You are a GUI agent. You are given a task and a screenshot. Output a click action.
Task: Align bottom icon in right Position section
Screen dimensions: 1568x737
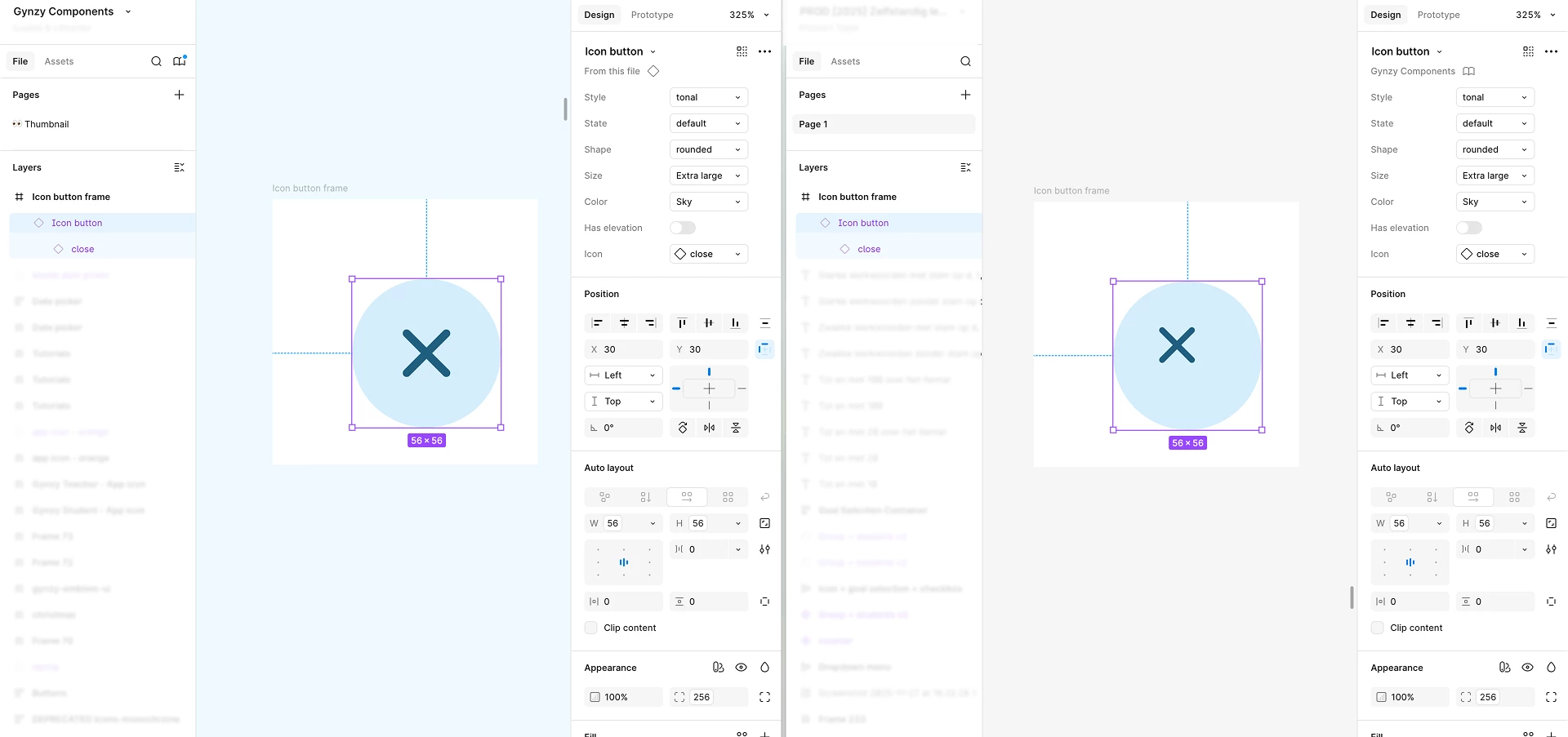pos(1521,323)
